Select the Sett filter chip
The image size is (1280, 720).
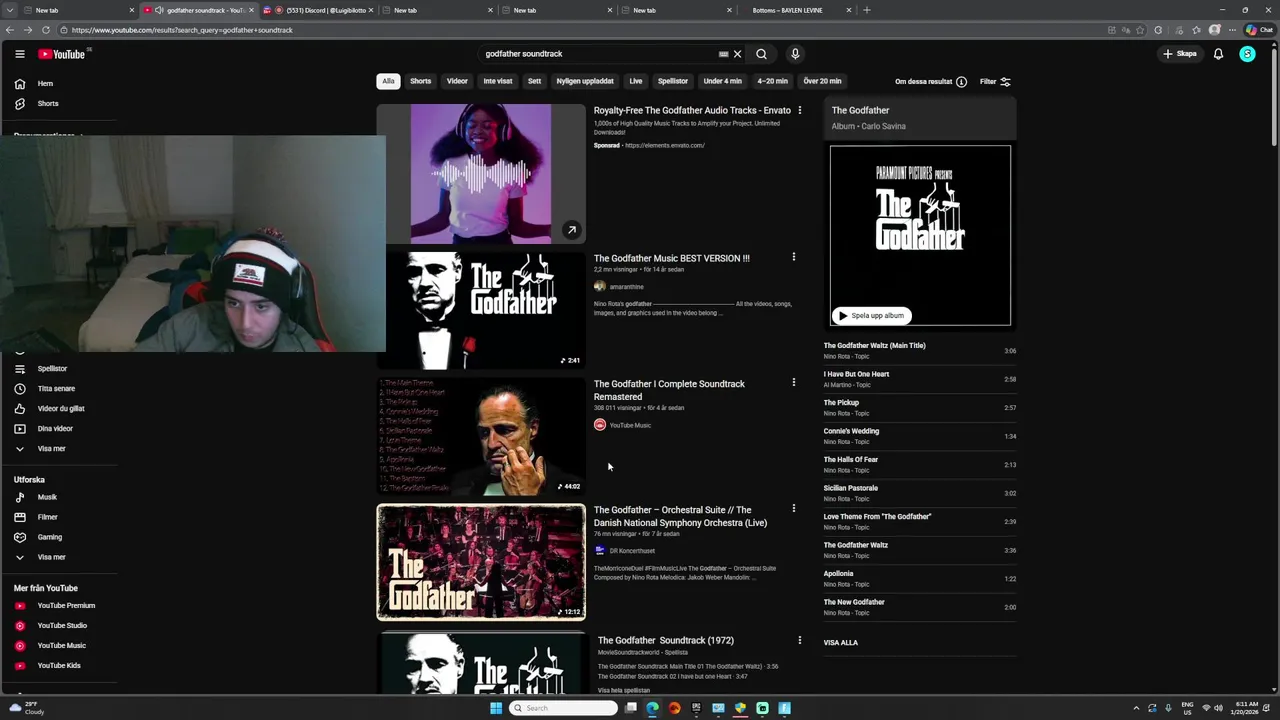(x=535, y=81)
